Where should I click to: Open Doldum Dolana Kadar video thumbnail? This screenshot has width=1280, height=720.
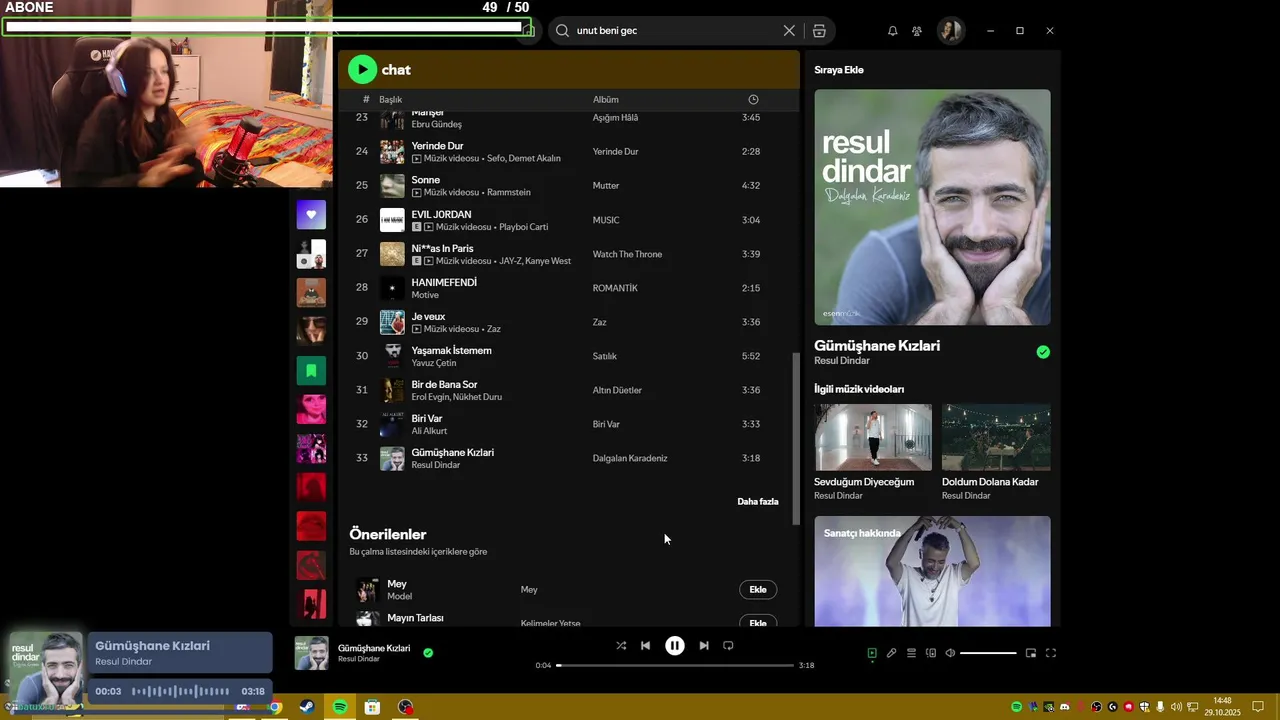click(x=996, y=437)
